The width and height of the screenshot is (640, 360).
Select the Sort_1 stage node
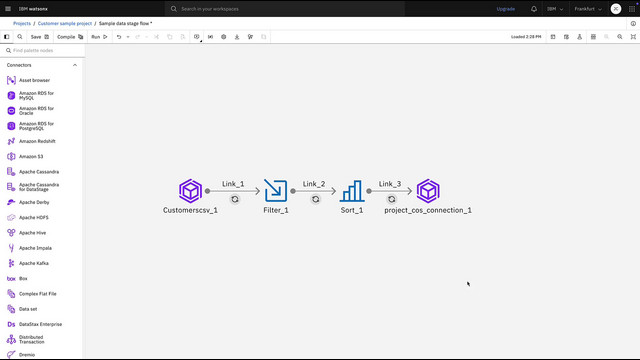[x=352, y=191]
